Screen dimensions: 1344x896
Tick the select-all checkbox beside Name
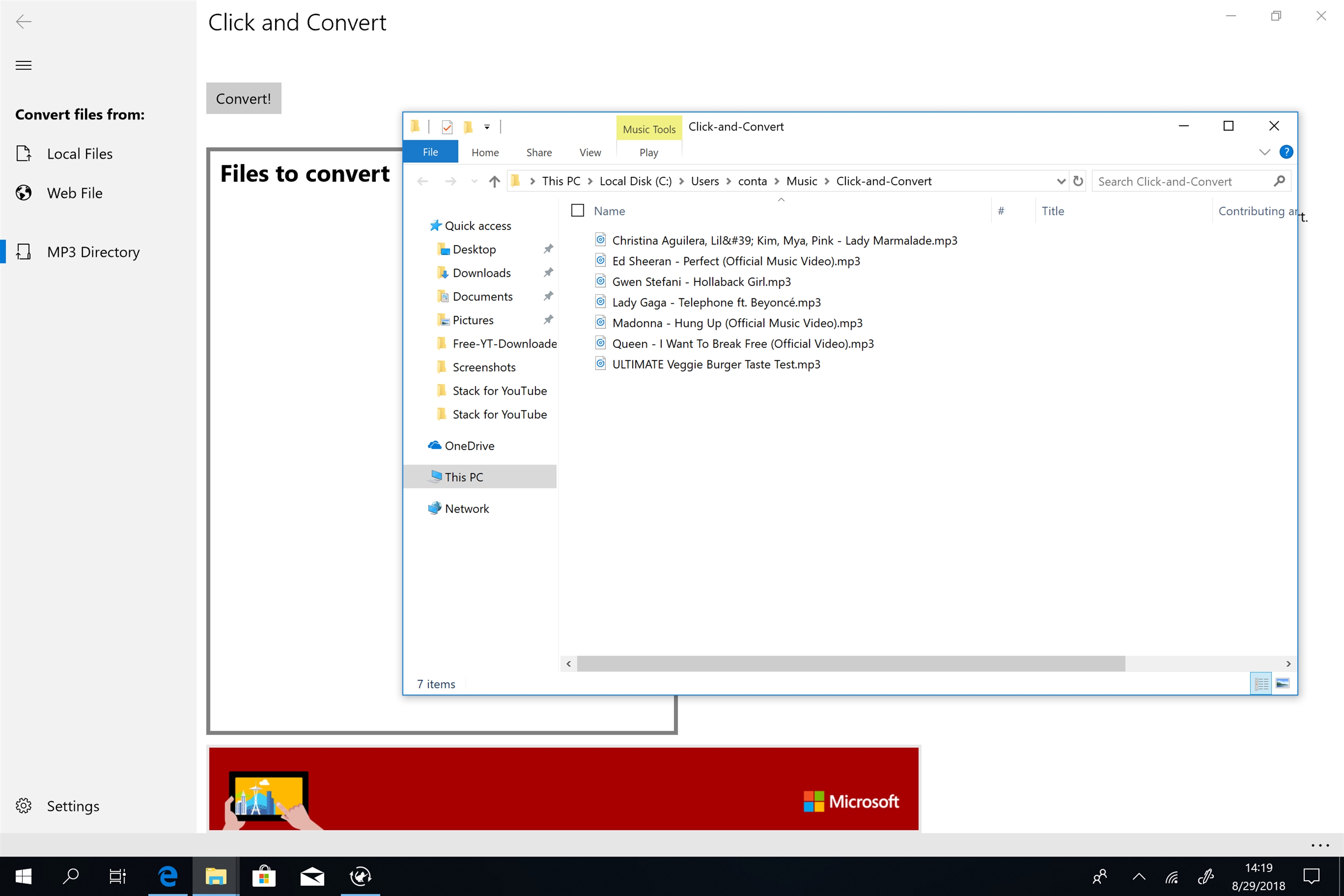click(577, 211)
